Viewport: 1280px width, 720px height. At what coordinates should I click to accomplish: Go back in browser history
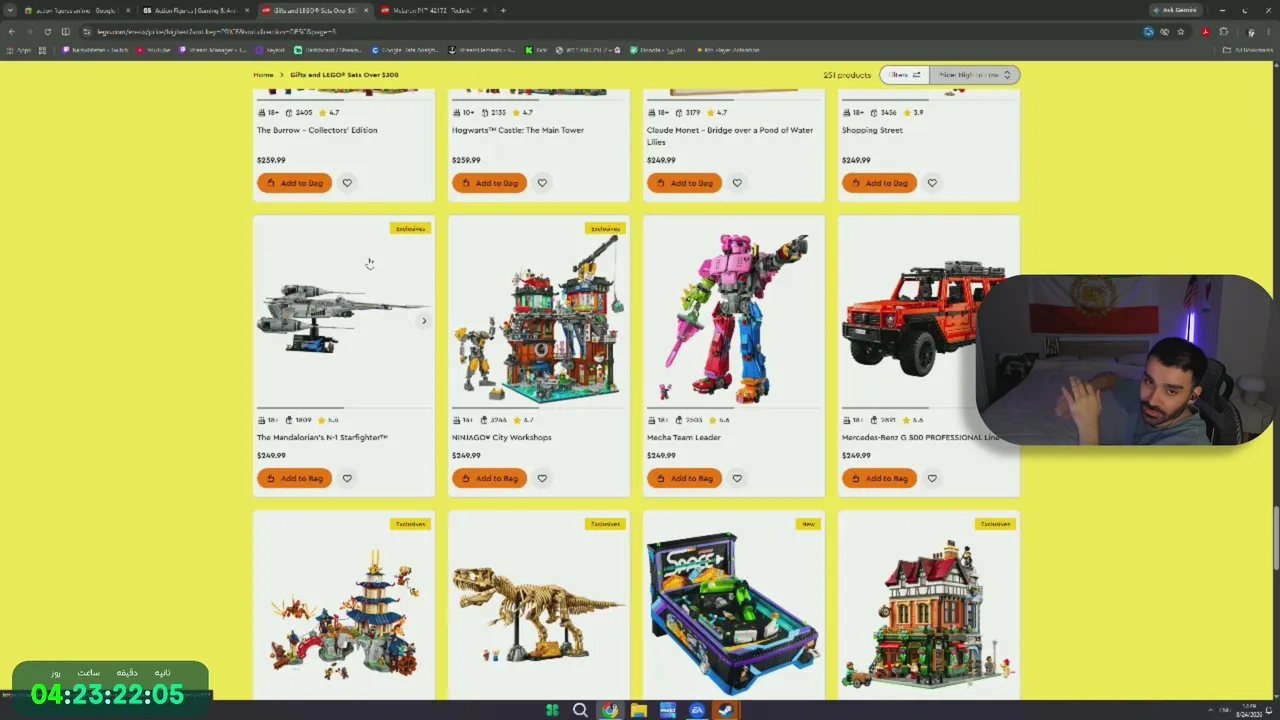click(11, 31)
